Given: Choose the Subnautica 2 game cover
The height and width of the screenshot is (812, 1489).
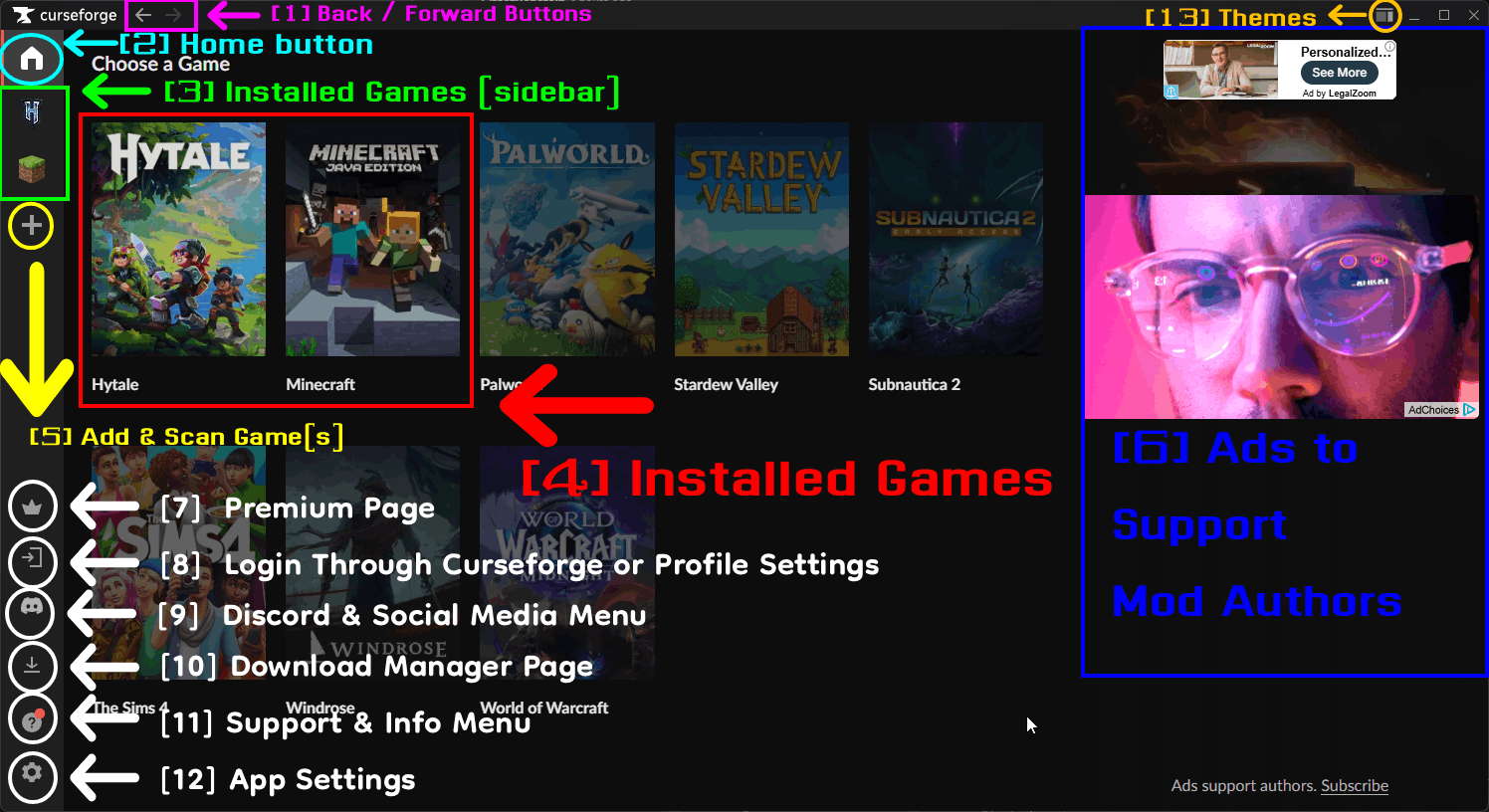Looking at the screenshot, I should coord(956,240).
